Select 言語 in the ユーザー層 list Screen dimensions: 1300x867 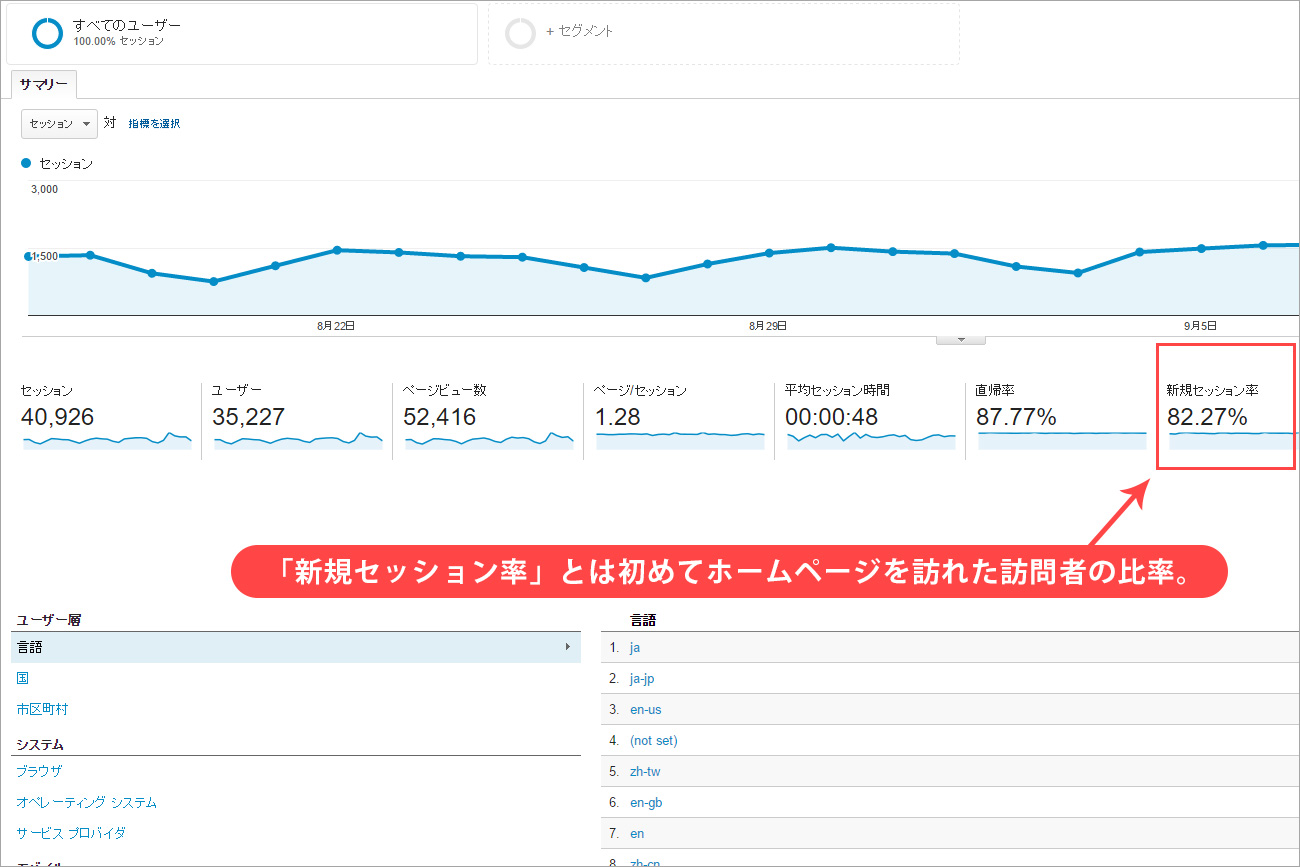pyautogui.click(x=296, y=647)
